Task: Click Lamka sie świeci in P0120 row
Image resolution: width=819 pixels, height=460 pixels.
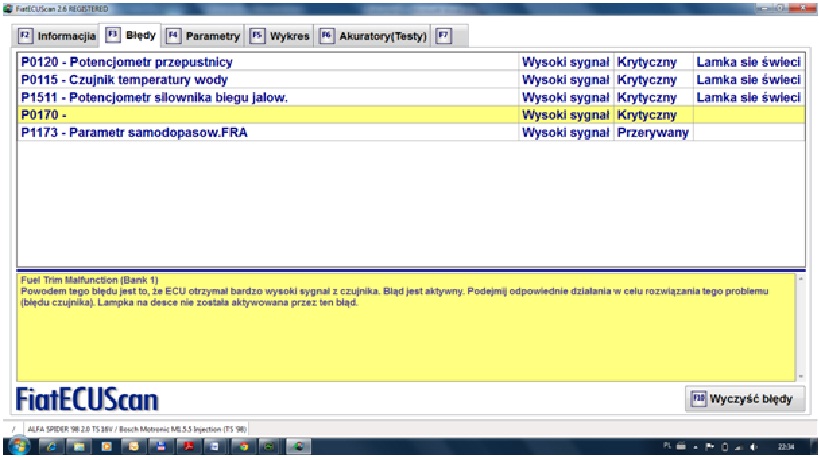Action: [748, 62]
